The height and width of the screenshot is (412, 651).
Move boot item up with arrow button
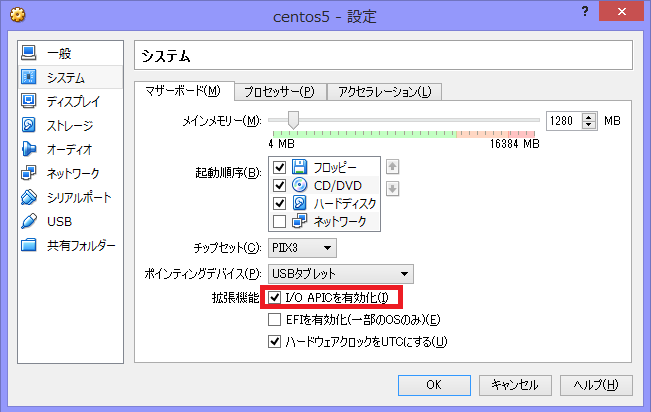(x=392, y=167)
